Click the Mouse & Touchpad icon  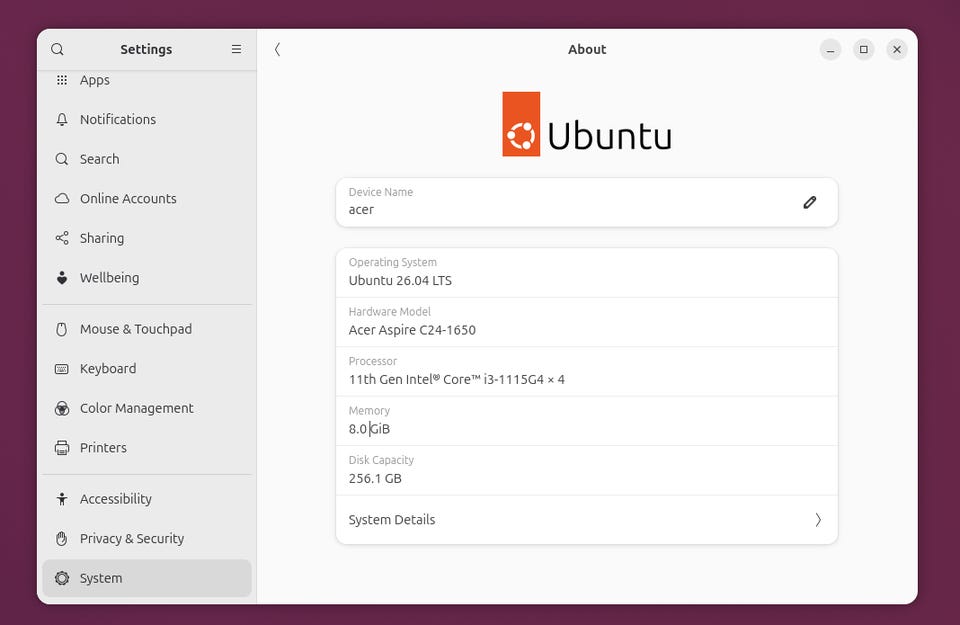click(62, 329)
